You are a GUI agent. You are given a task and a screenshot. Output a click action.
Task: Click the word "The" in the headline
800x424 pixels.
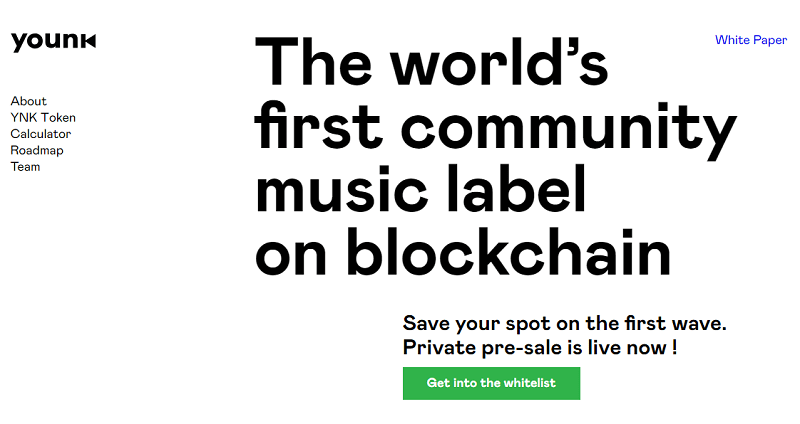(314, 62)
